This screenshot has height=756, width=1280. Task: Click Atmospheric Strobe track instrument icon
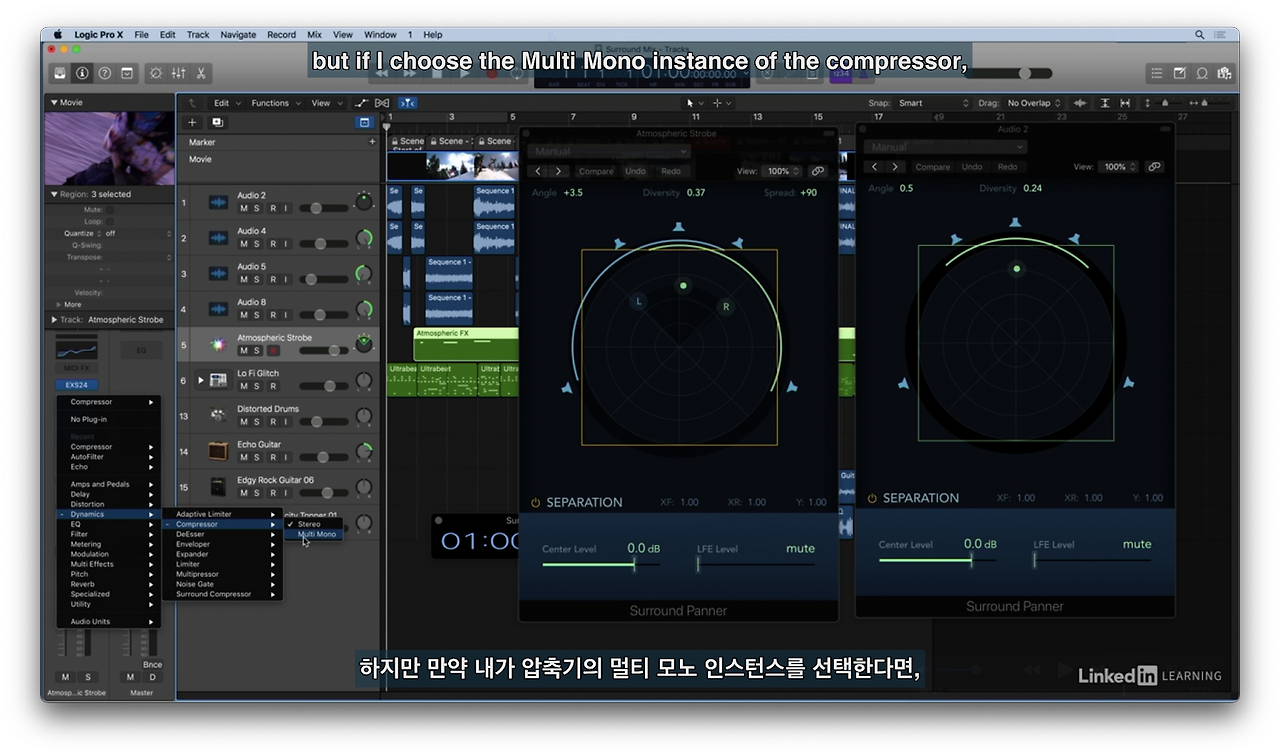click(x=218, y=344)
